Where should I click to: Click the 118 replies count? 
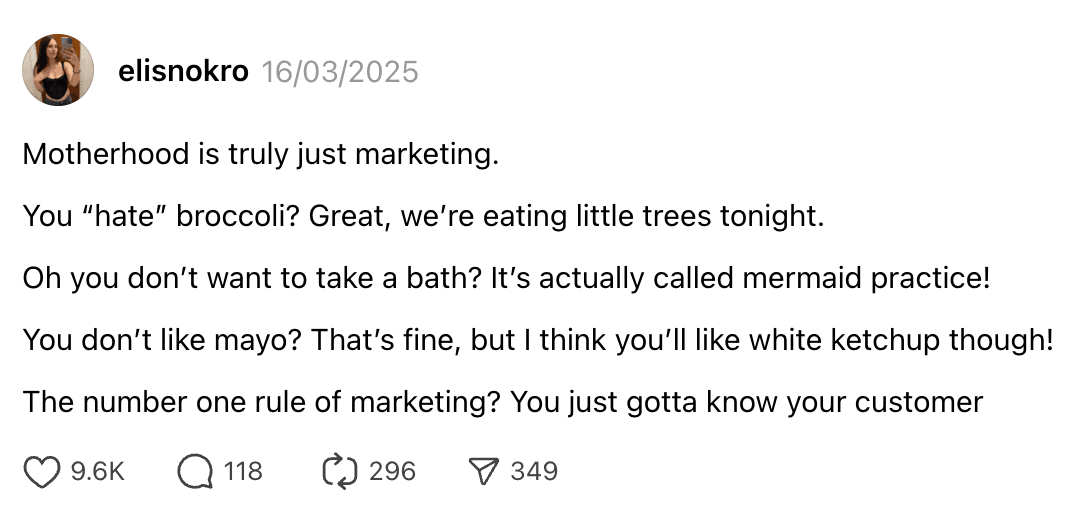point(243,471)
